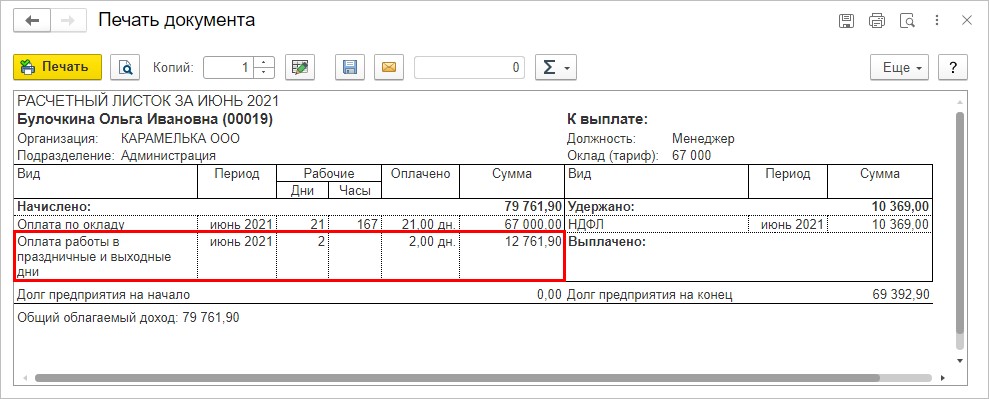Decrease copies count with down arrow

(264, 73)
